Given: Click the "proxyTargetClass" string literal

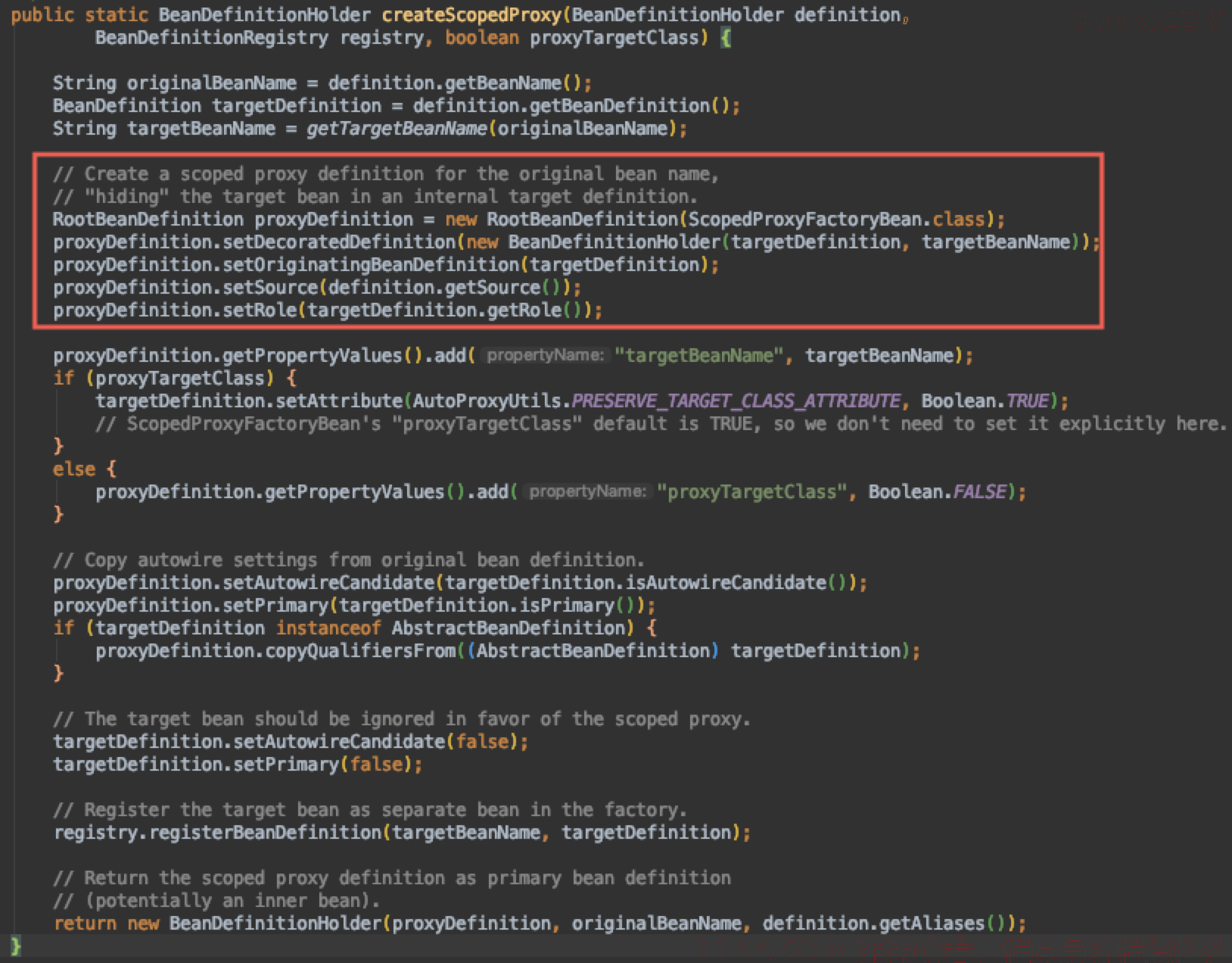Looking at the screenshot, I should tap(751, 492).
